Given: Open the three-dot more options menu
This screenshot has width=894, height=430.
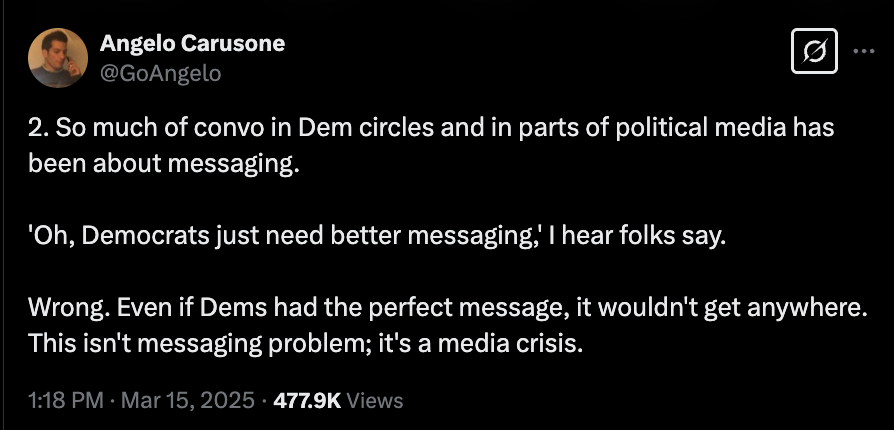Looking at the screenshot, I should pyautogui.click(x=864, y=51).
